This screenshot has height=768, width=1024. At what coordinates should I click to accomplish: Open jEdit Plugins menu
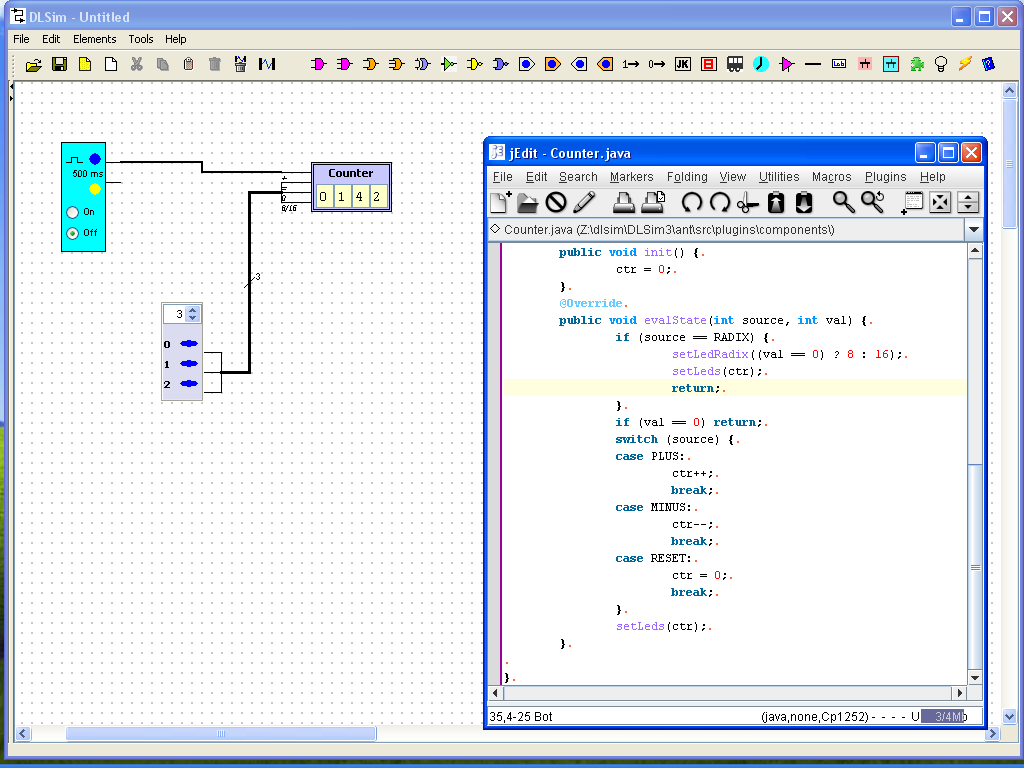(x=886, y=176)
